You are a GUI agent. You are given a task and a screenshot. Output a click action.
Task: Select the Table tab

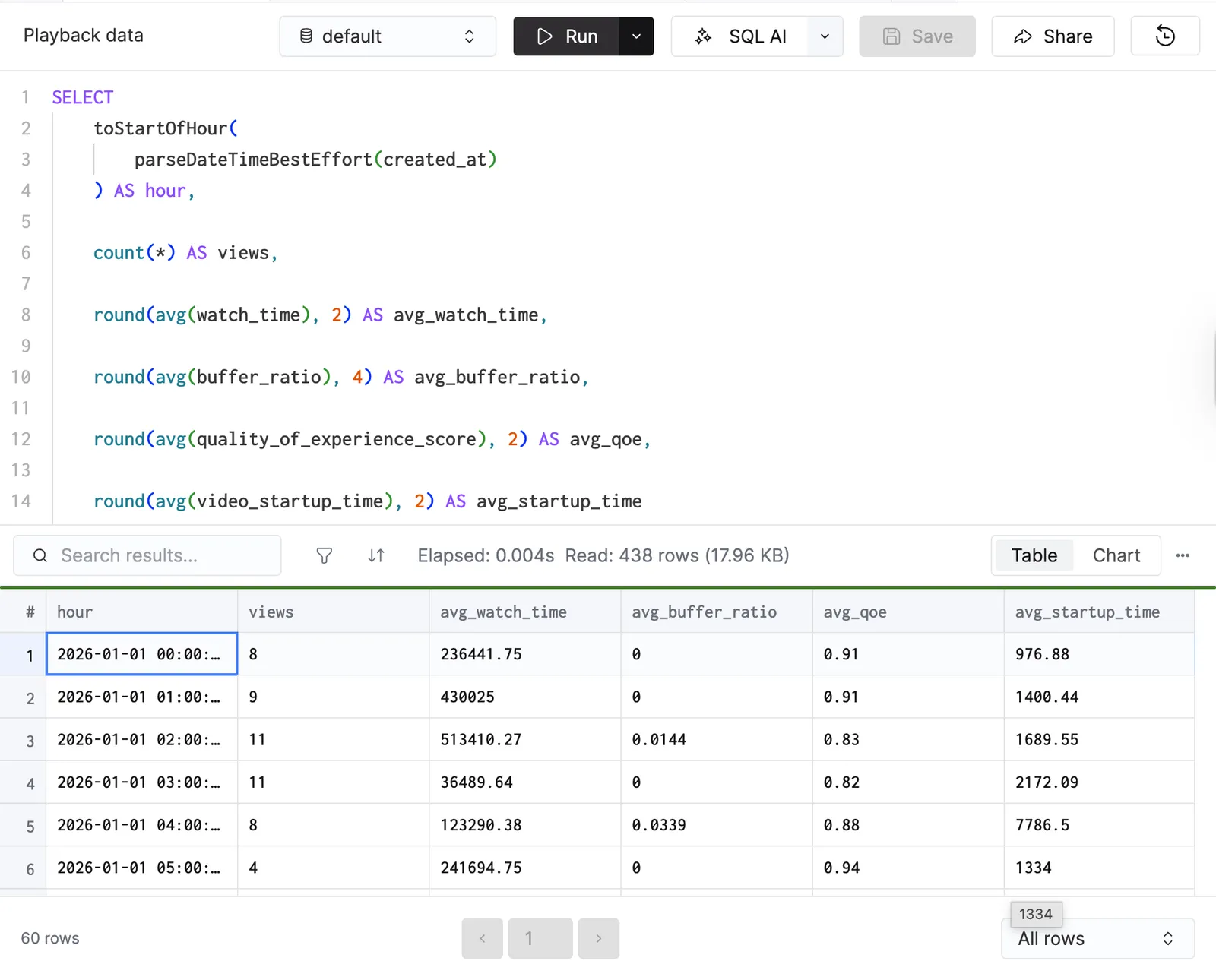pos(1034,555)
